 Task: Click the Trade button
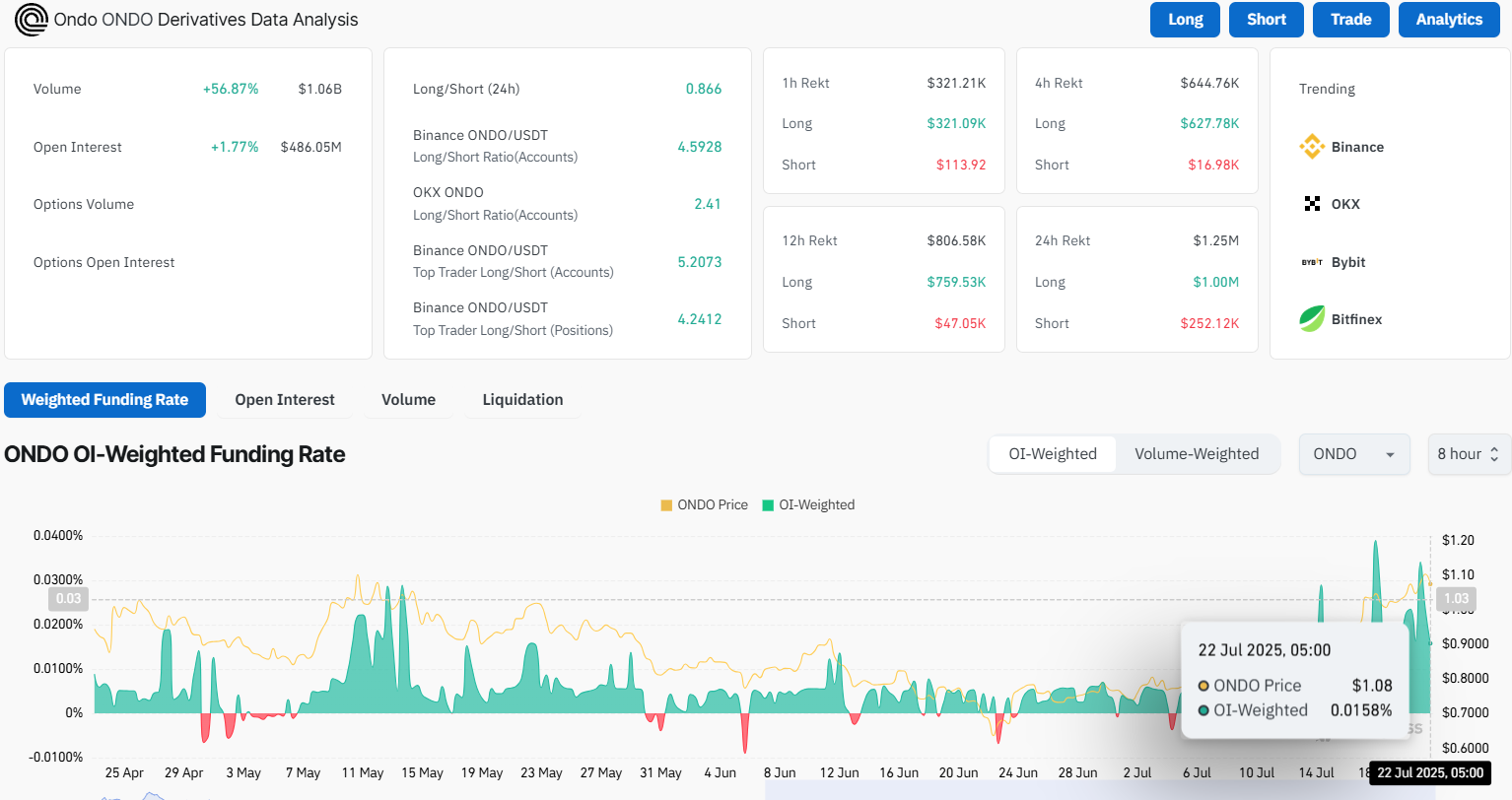pos(1350,20)
